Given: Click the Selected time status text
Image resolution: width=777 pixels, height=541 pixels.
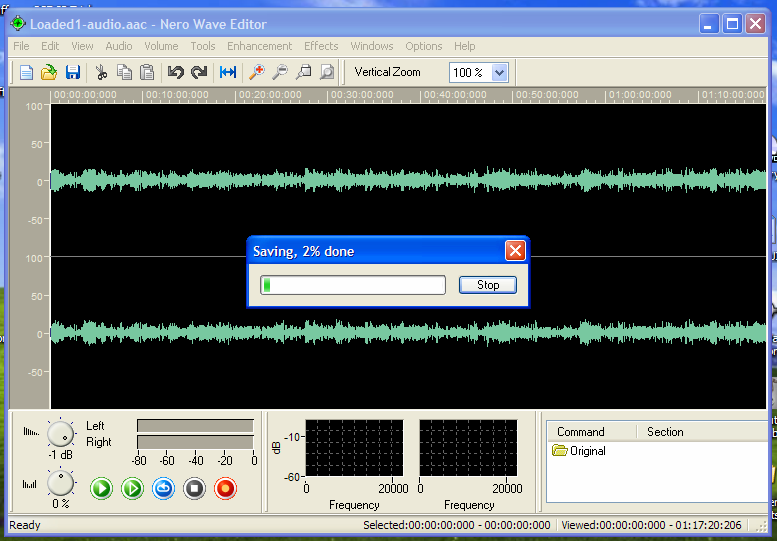Looking at the screenshot, I should (x=456, y=525).
